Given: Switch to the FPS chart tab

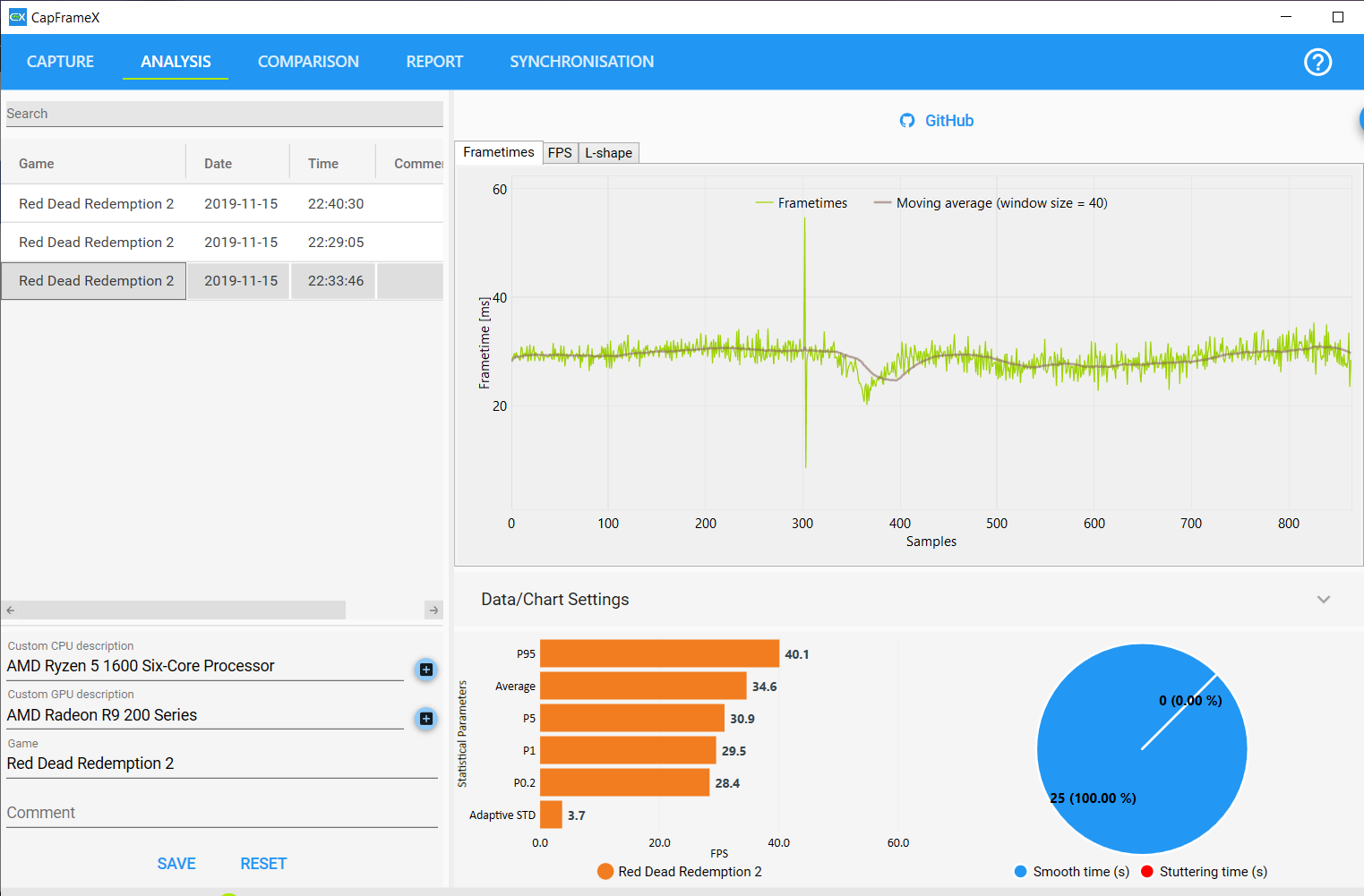Looking at the screenshot, I should 560,153.
